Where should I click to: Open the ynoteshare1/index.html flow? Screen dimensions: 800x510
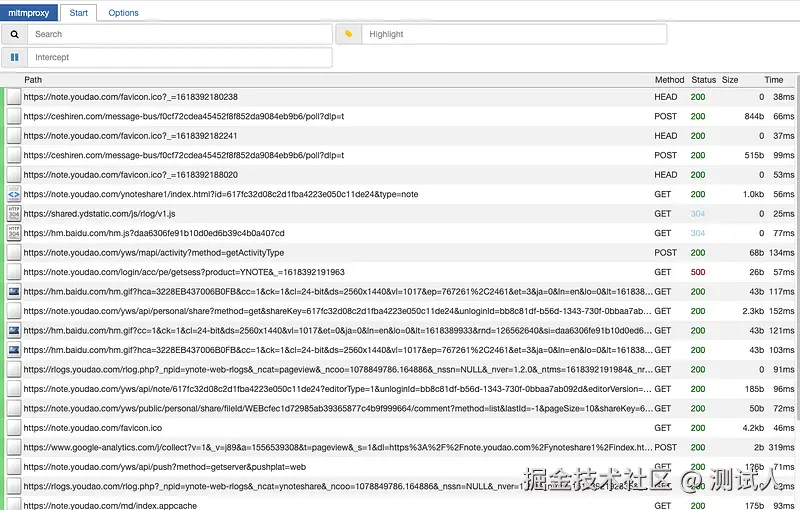point(400,194)
